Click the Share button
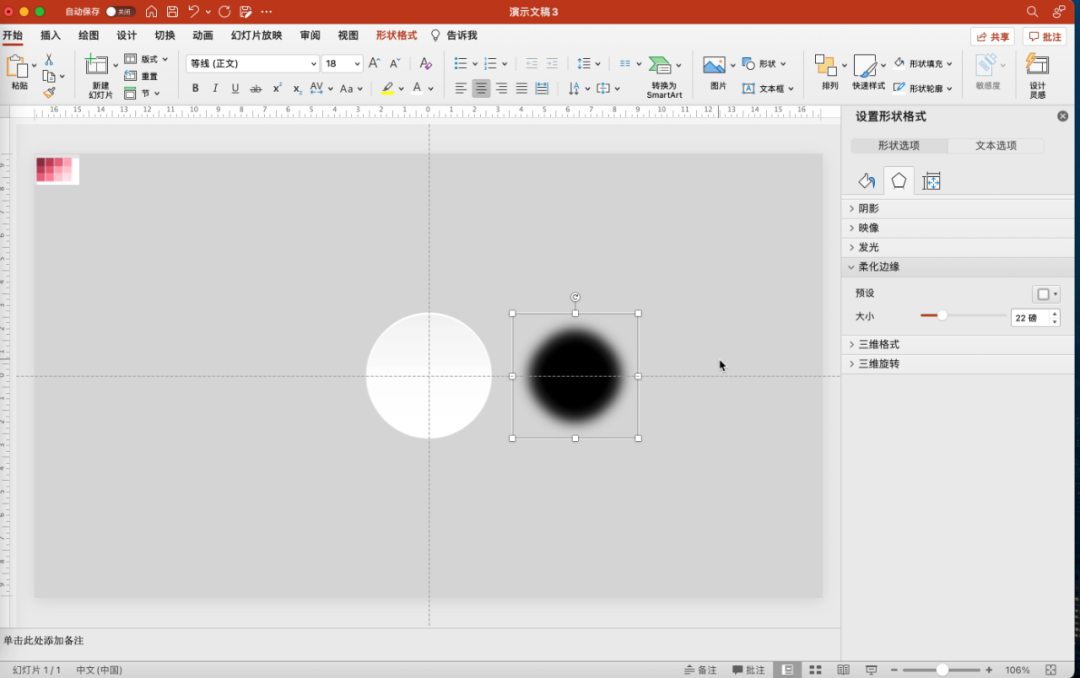 click(x=992, y=37)
